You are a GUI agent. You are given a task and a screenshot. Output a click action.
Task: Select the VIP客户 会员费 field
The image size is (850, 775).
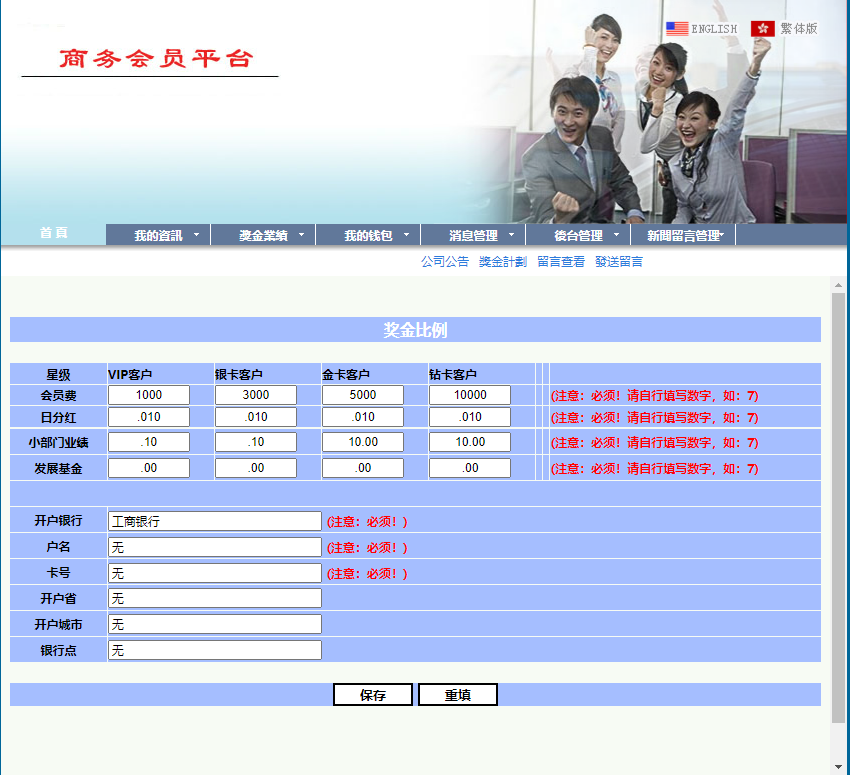coord(149,395)
